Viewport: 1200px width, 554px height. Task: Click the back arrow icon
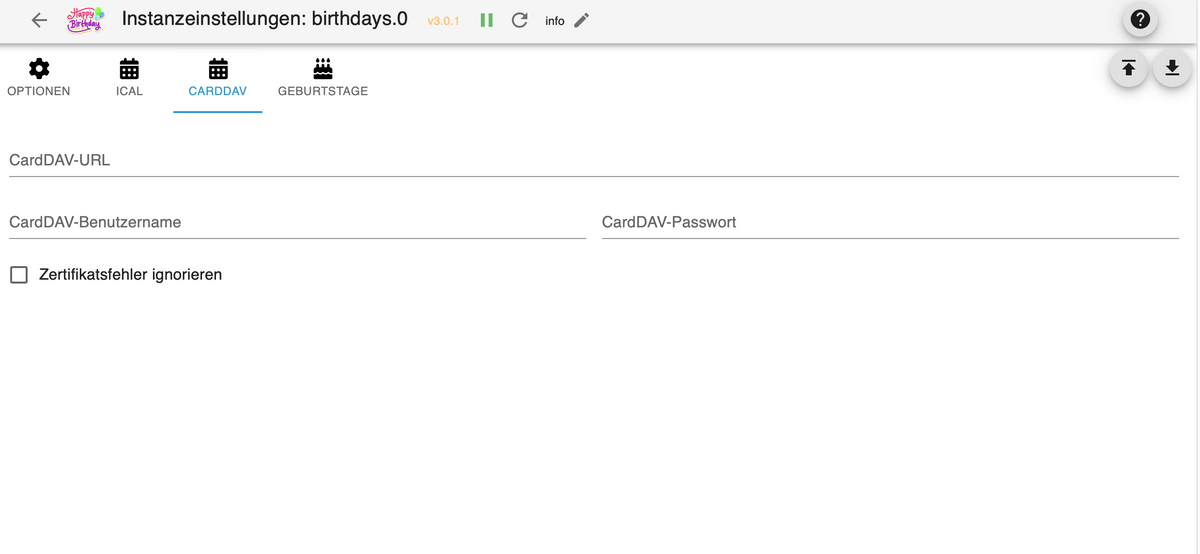coord(40,20)
